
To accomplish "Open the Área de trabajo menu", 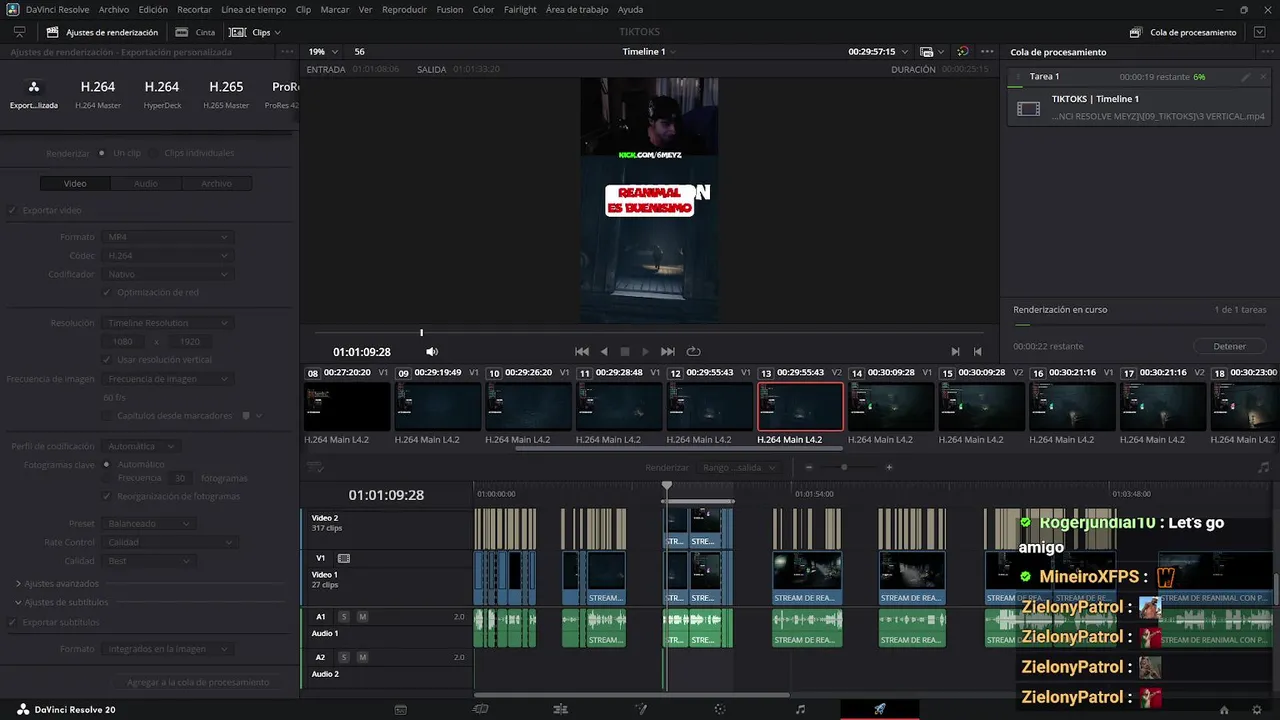I will click(577, 9).
